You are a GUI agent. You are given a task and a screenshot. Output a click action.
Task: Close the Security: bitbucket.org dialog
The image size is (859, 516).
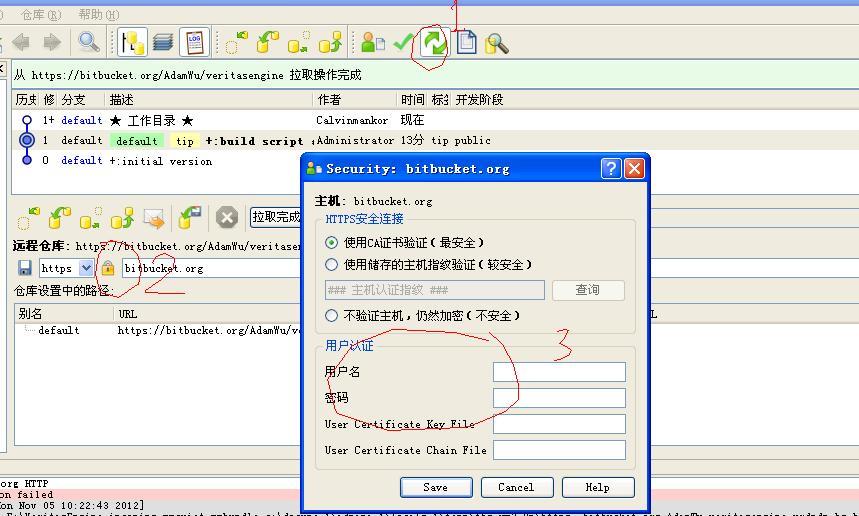click(634, 169)
